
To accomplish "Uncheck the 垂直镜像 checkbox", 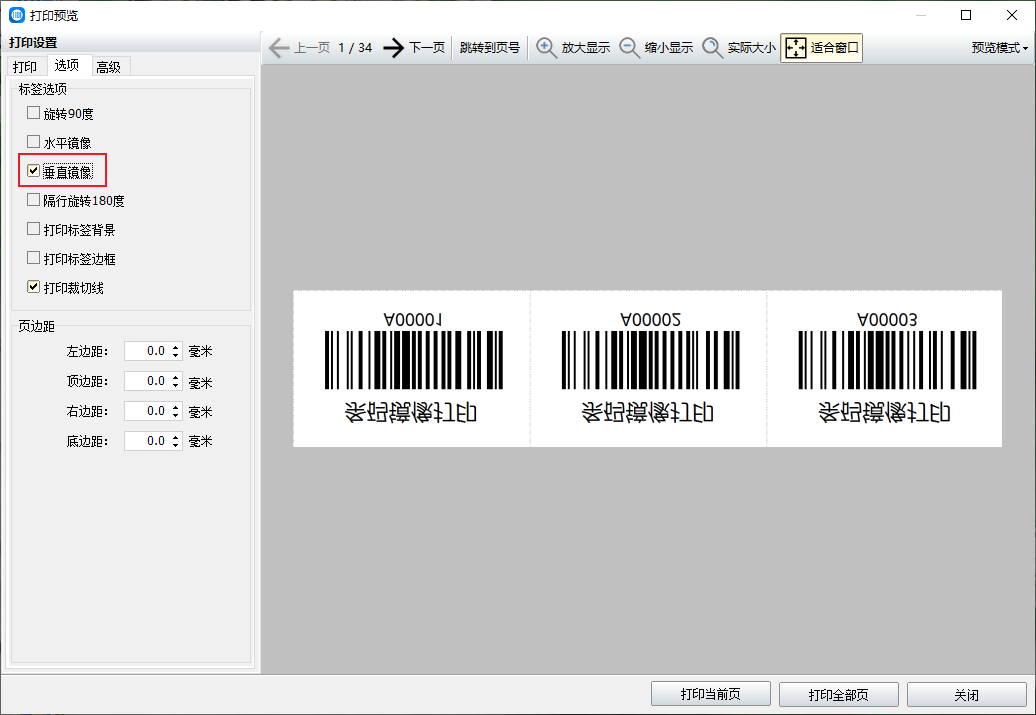I will coord(33,171).
